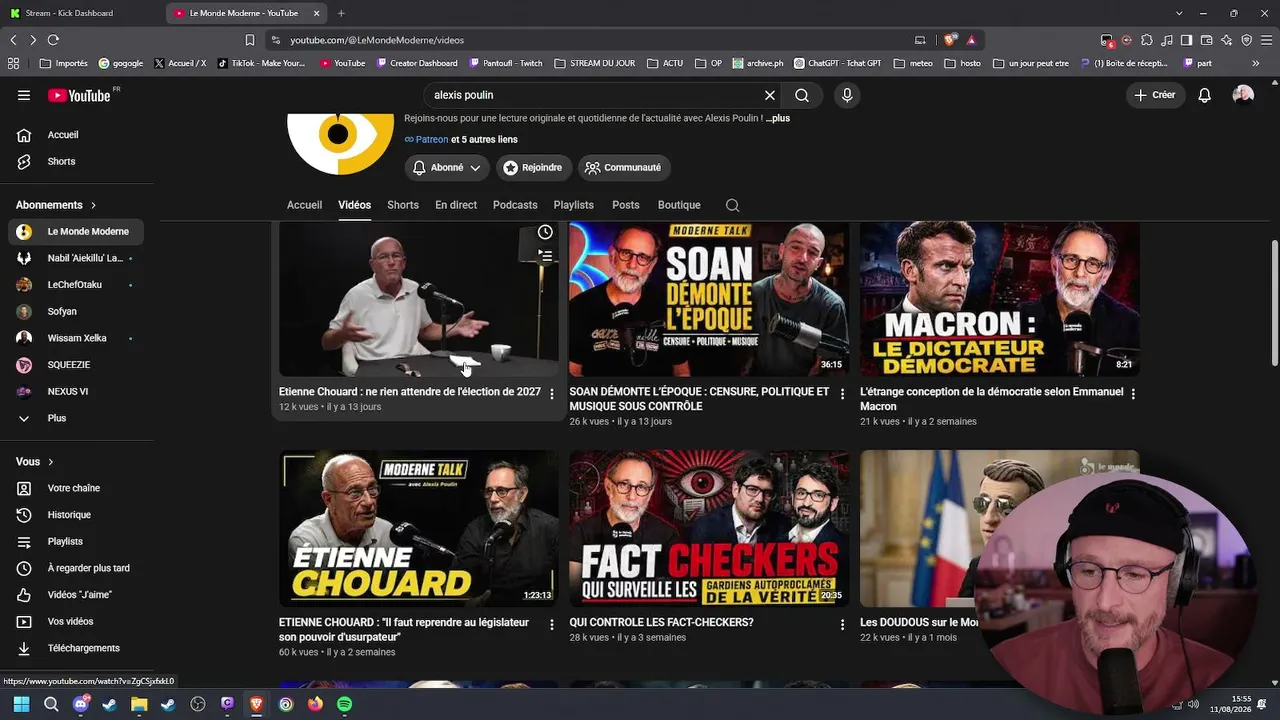Expand the Abonnements section chevron
Image resolution: width=1280 pixels, height=720 pixels.
(94, 205)
